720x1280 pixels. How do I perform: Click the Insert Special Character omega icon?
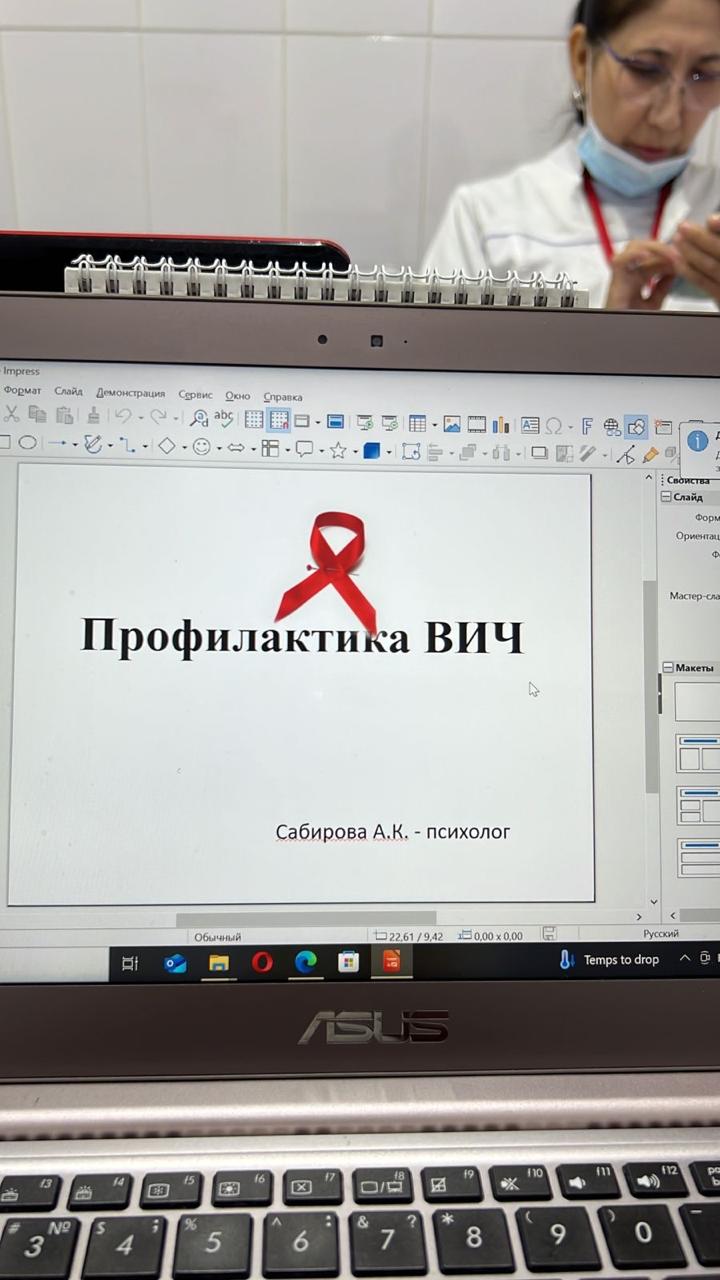pos(553,426)
